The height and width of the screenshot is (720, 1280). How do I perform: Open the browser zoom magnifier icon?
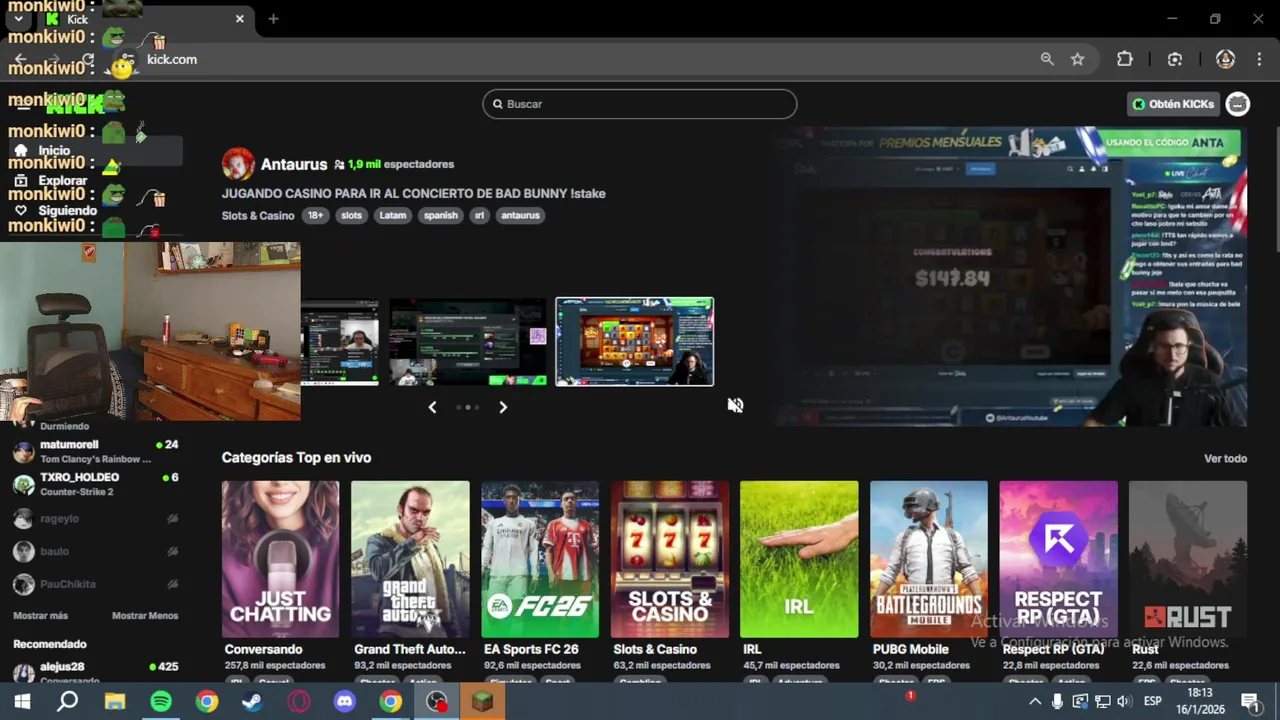point(1047,59)
